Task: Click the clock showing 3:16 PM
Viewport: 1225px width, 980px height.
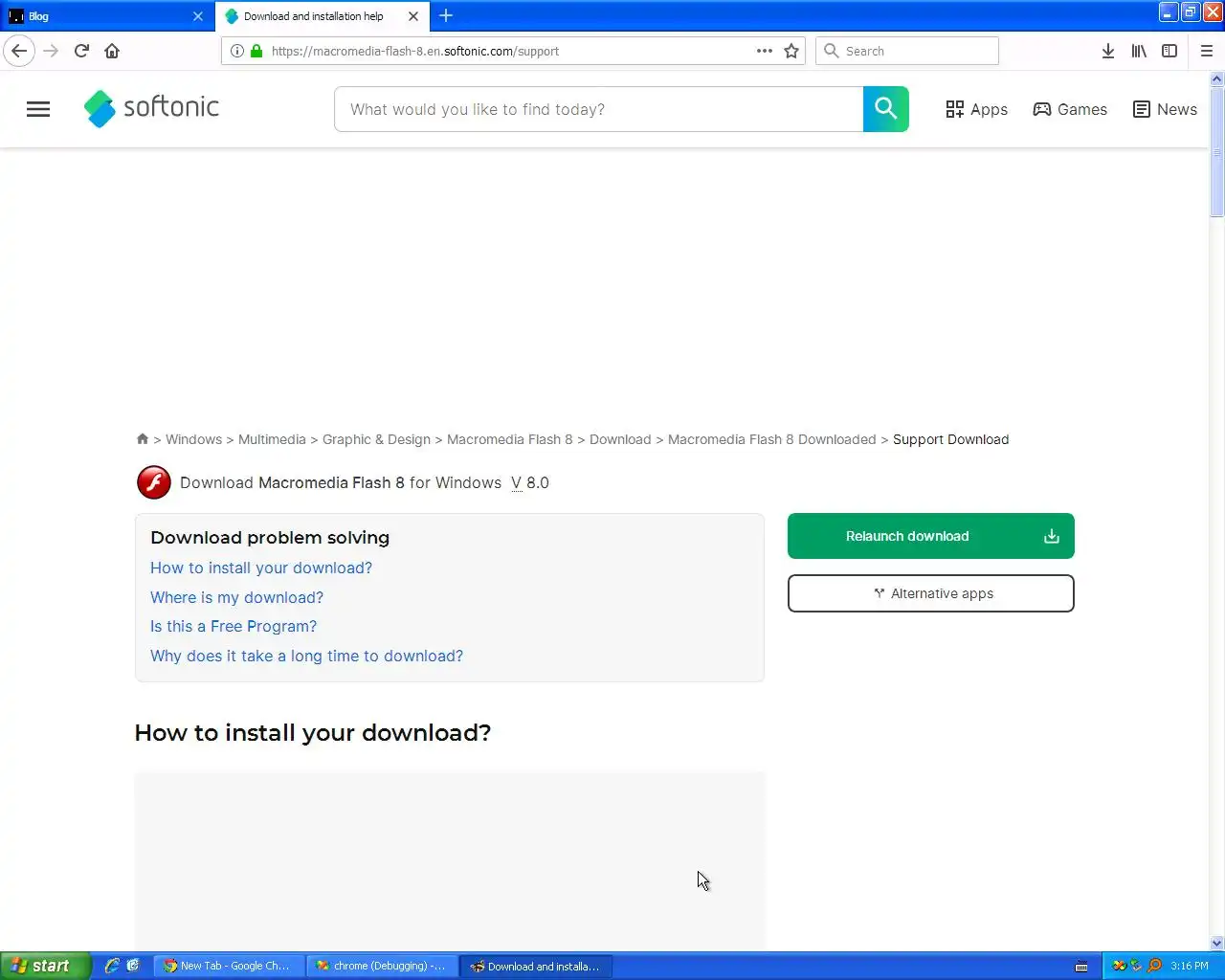Action: pos(1189,966)
